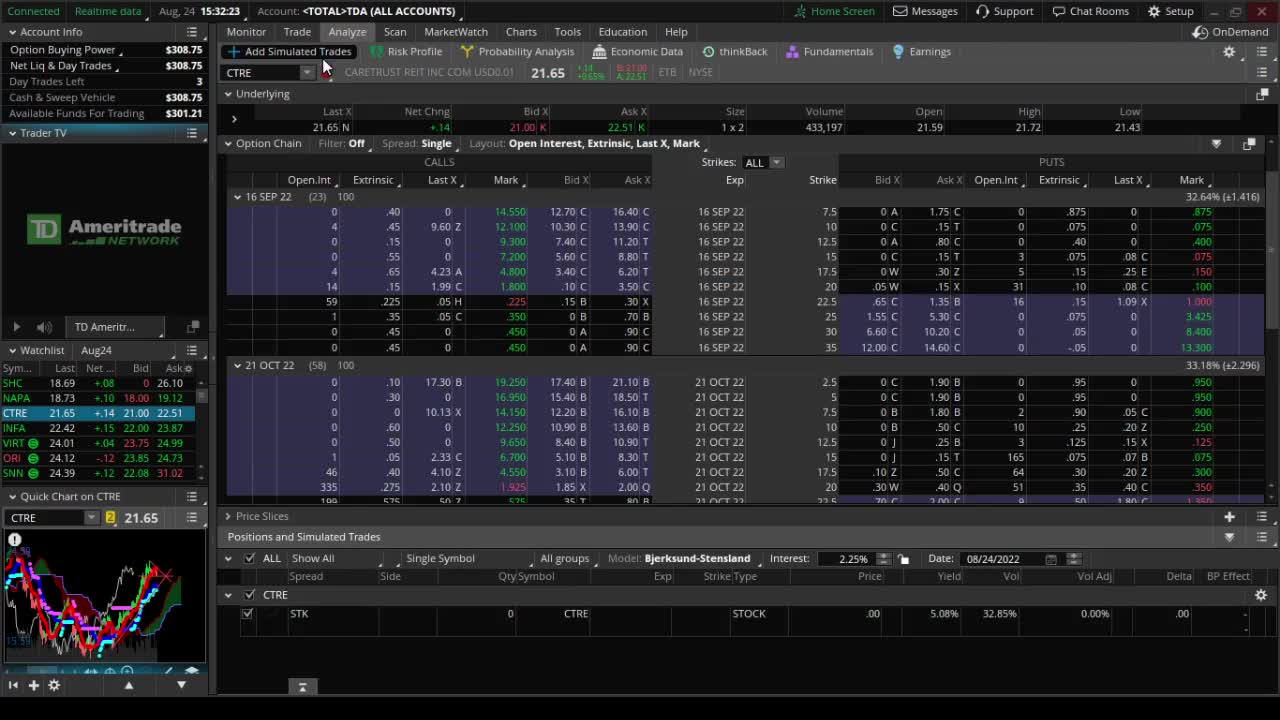Select the Trade main tab
1280x720 pixels.
[x=297, y=31]
